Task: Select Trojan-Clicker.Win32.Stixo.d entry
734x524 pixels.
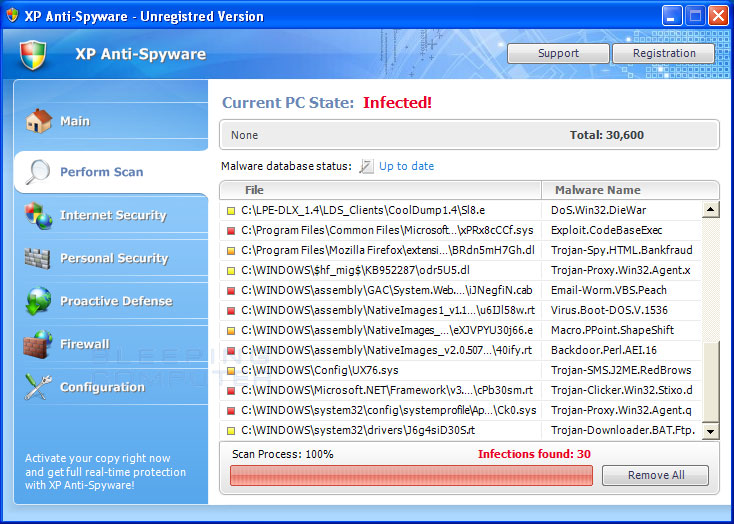Action: click(622, 391)
